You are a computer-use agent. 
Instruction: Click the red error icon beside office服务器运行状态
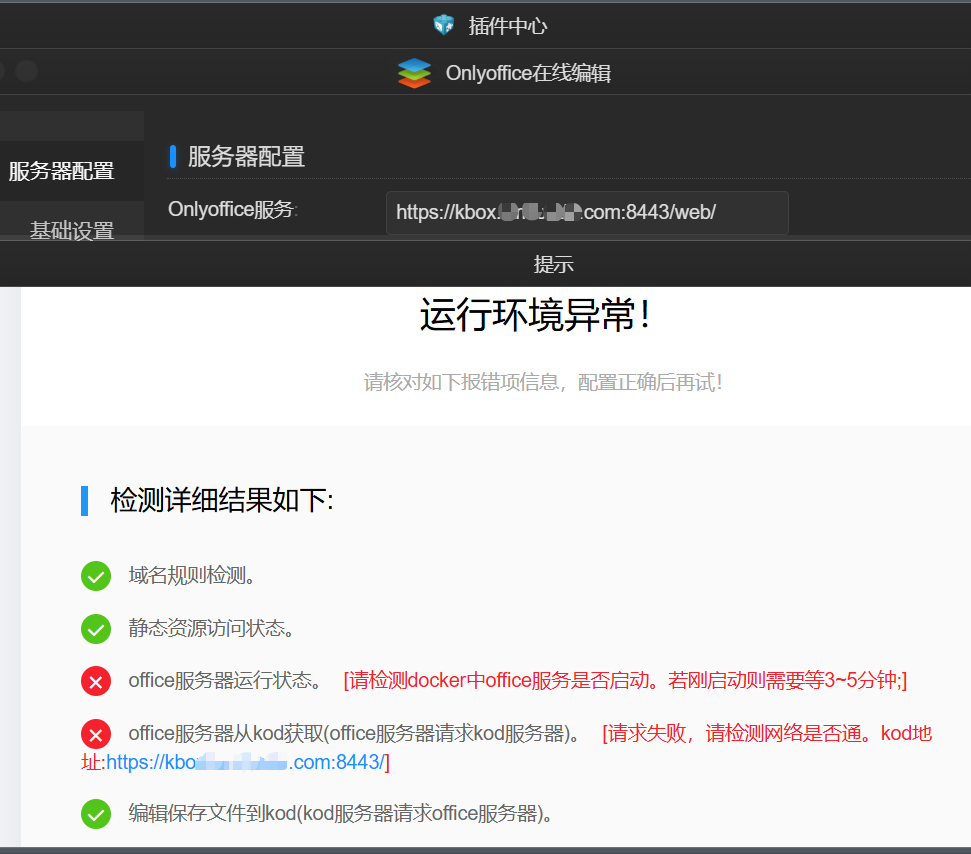(x=96, y=681)
